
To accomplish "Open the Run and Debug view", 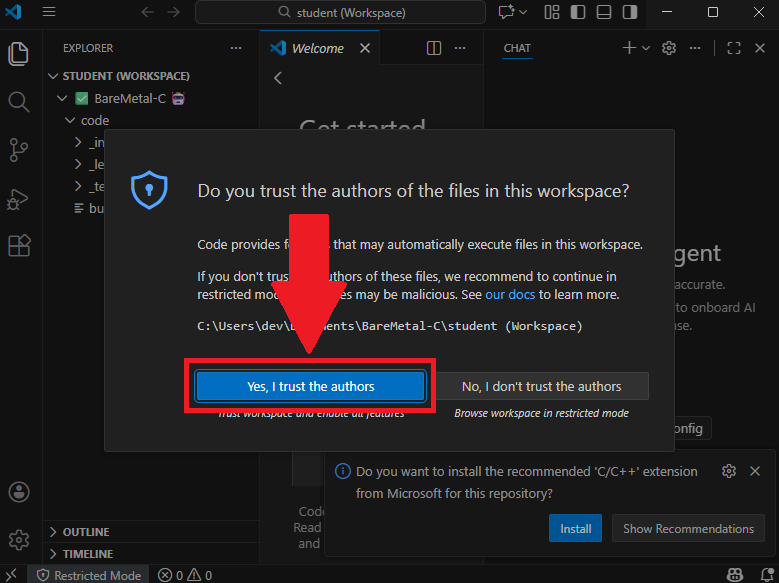I will pyautogui.click(x=18, y=199).
